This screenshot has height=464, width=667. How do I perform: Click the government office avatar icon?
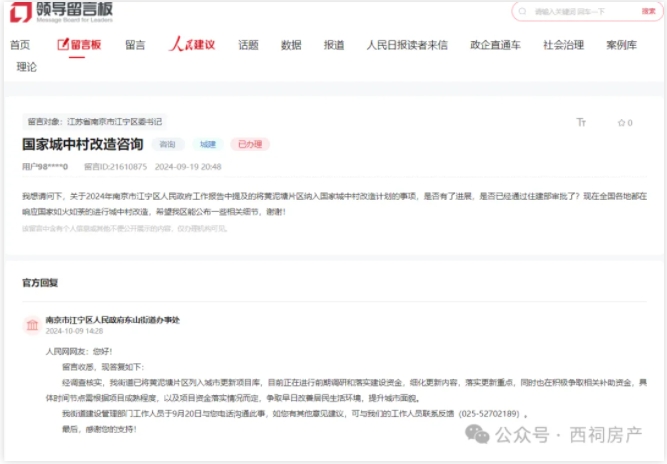[x=32, y=325]
